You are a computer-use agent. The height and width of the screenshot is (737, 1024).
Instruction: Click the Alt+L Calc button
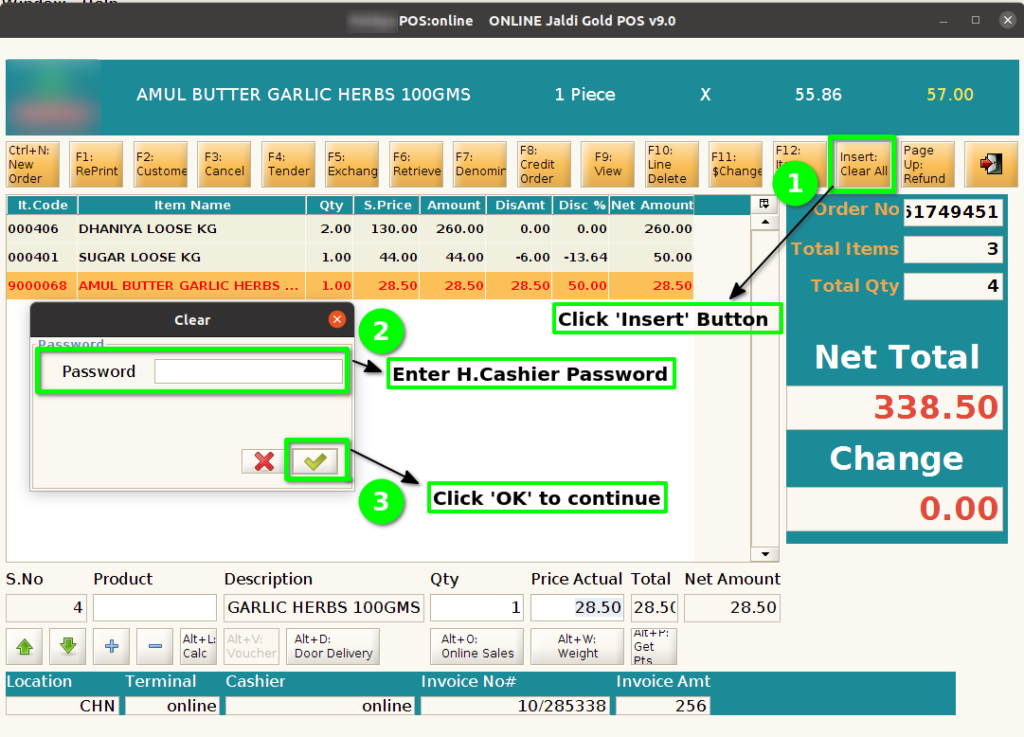[x=199, y=646]
